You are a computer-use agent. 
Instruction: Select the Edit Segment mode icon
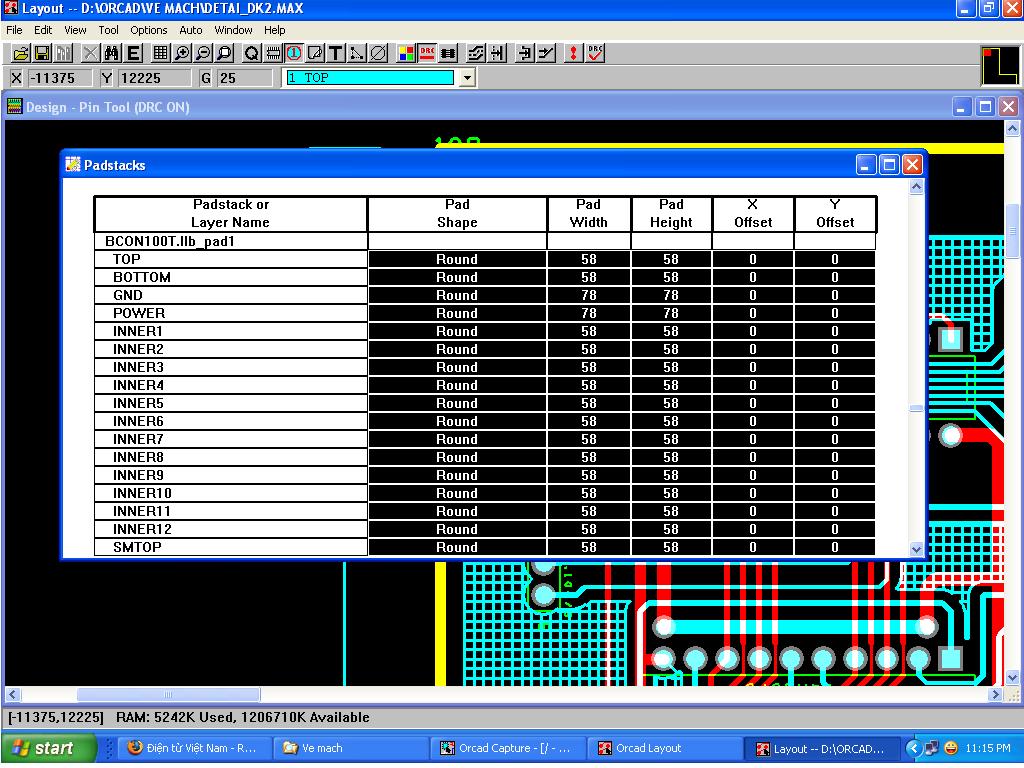(x=524, y=54)
